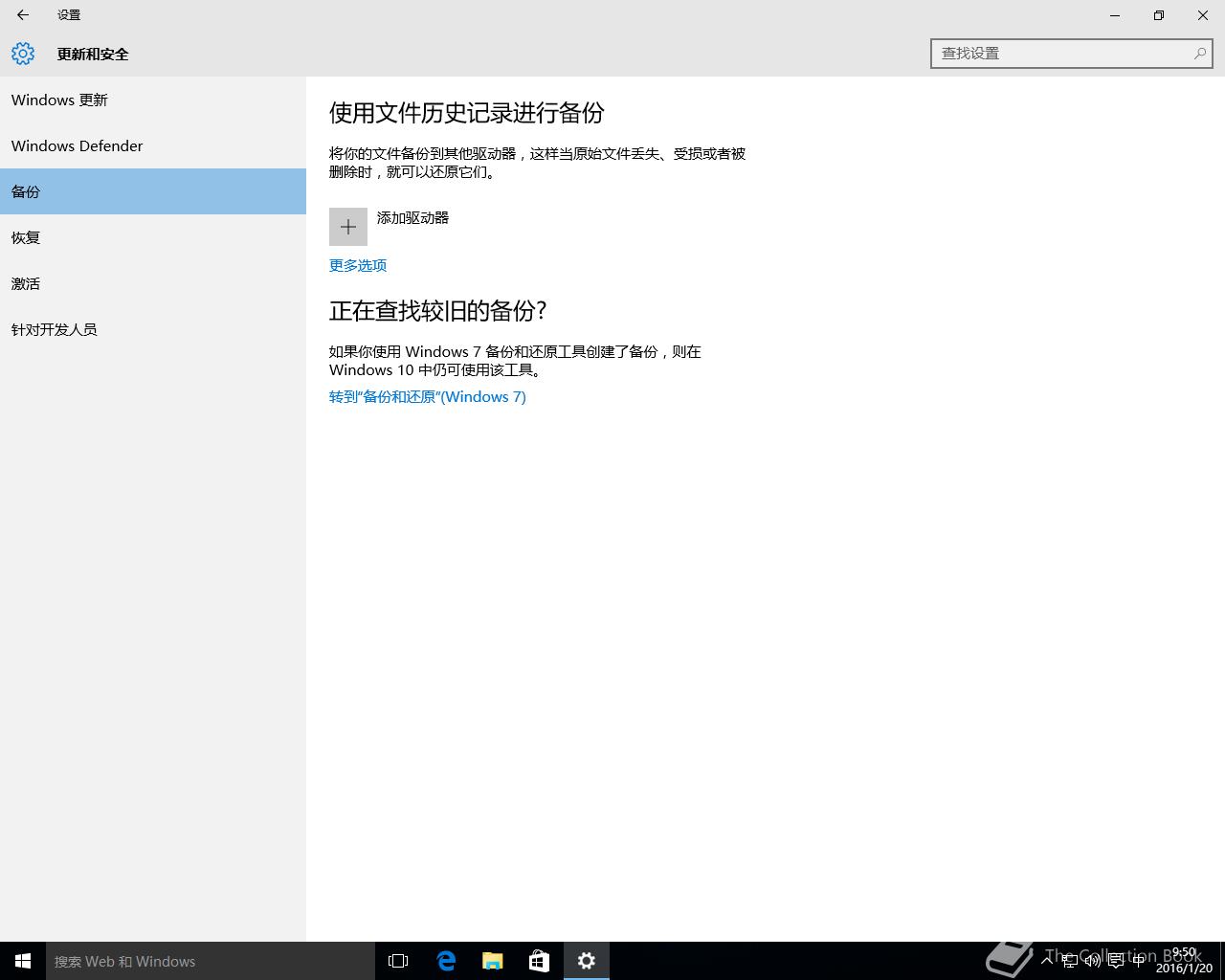
Task: Click the 更新和安全 page title
Action: click(x=93, y=54)
